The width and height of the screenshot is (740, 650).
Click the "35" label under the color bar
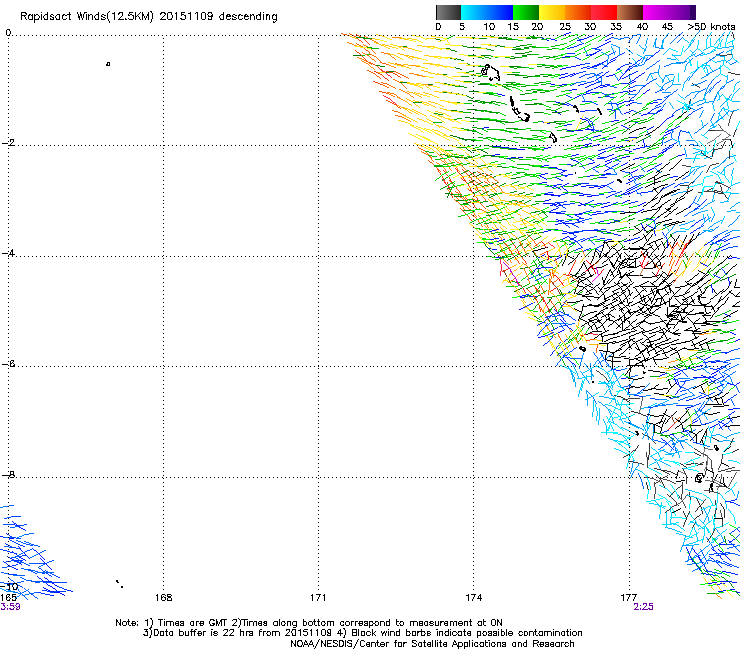616,27
